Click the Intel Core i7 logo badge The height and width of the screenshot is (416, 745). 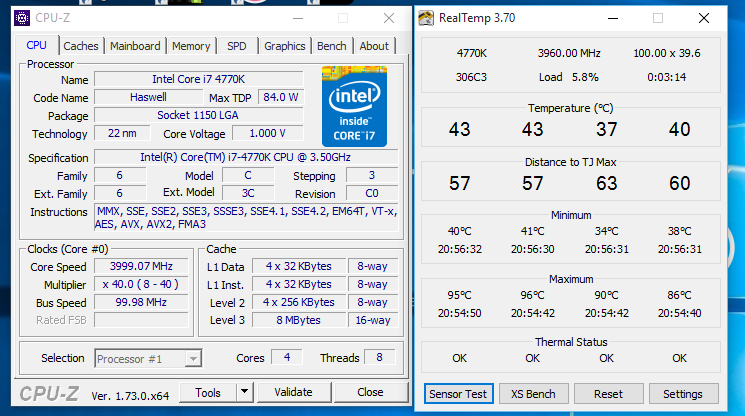tap(354, 106)
